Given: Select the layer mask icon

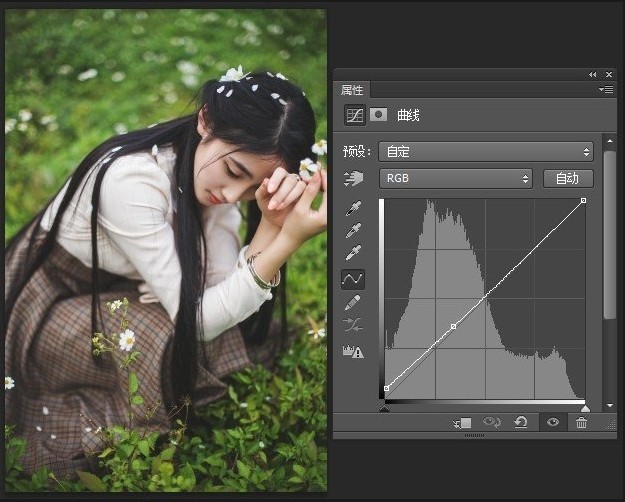Looking at the screenshot, I should click(378, 115).
